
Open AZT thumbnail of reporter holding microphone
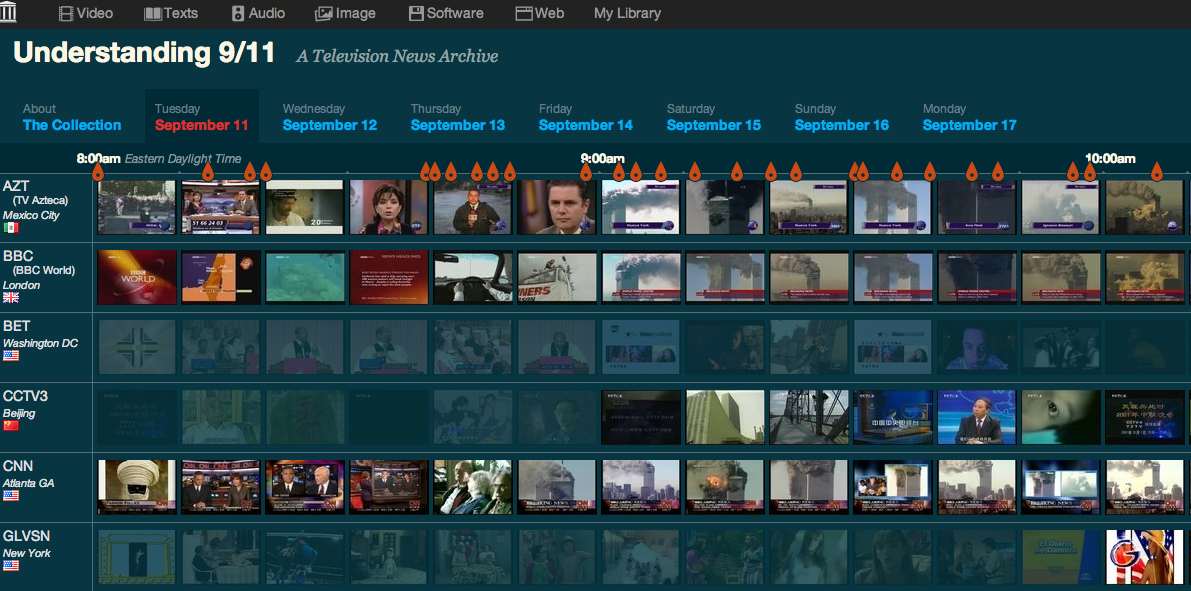coord(472,207)
